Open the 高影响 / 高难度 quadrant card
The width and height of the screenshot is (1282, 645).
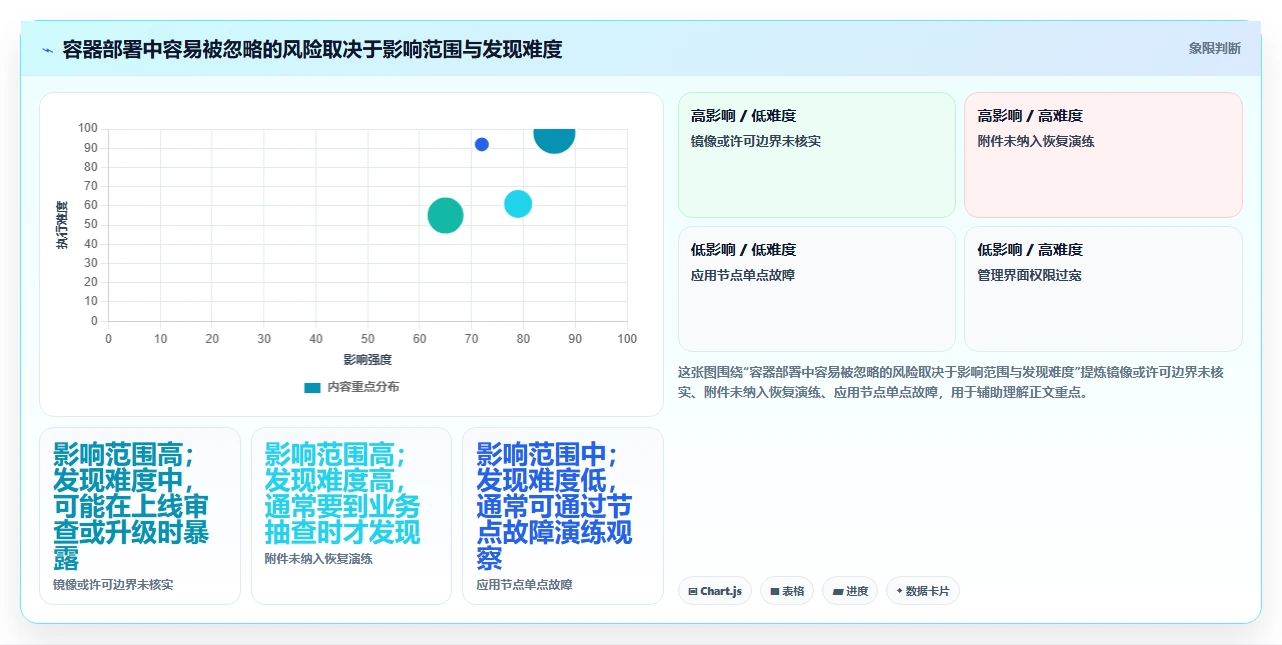(1103, 155)
